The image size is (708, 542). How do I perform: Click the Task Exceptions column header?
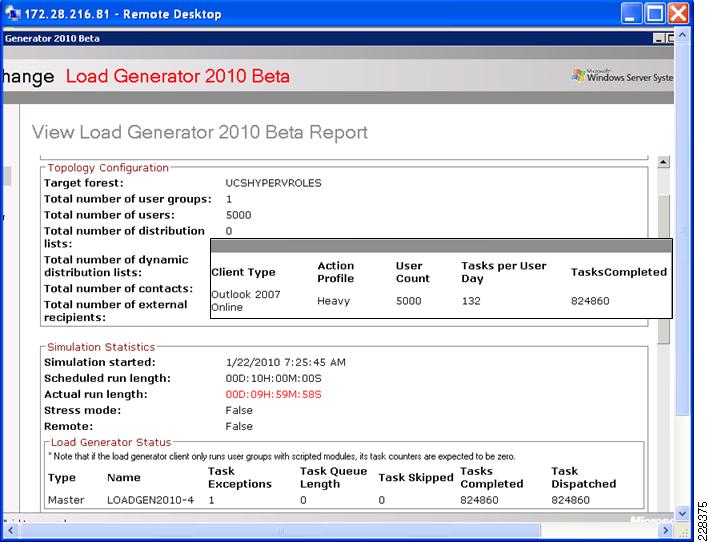click(240, 478)
